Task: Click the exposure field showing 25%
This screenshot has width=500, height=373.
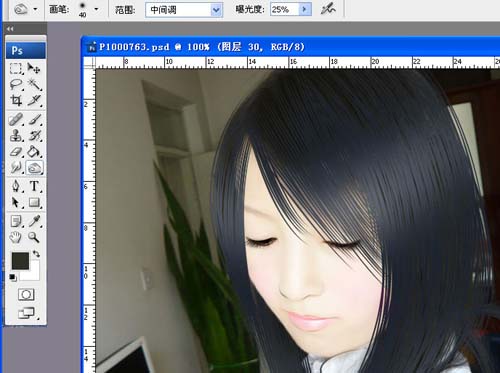Action: pyautogui.click(x=284, y=9)
